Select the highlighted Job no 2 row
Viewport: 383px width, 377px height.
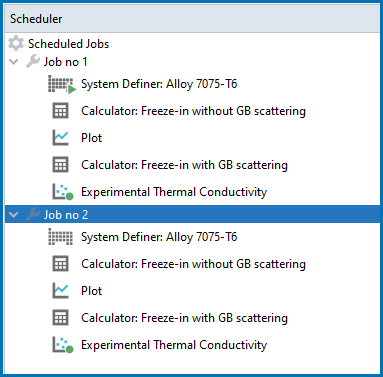pos(192,214)
